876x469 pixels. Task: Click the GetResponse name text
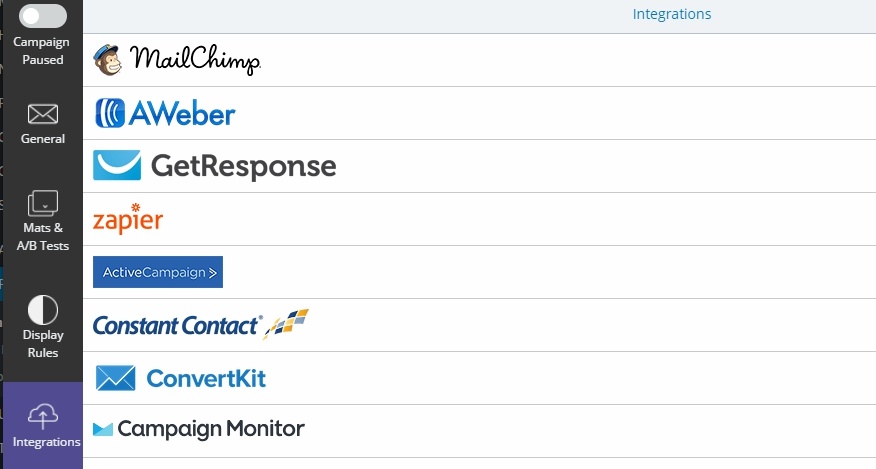click(244, 166)
